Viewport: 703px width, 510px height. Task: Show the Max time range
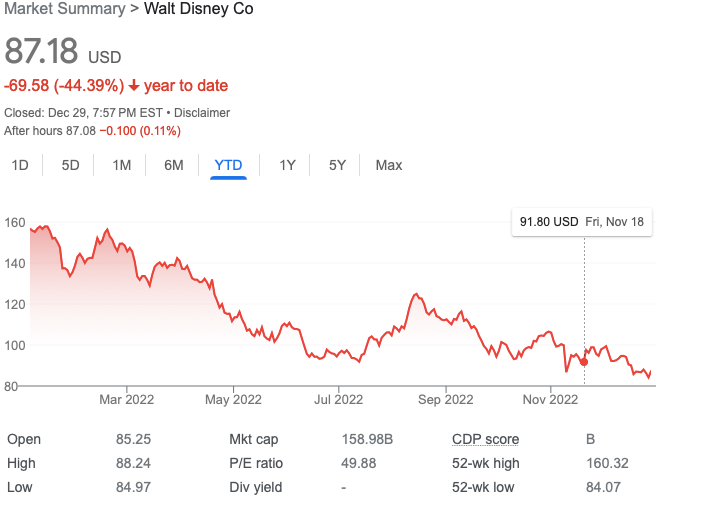tap(389, 165)
